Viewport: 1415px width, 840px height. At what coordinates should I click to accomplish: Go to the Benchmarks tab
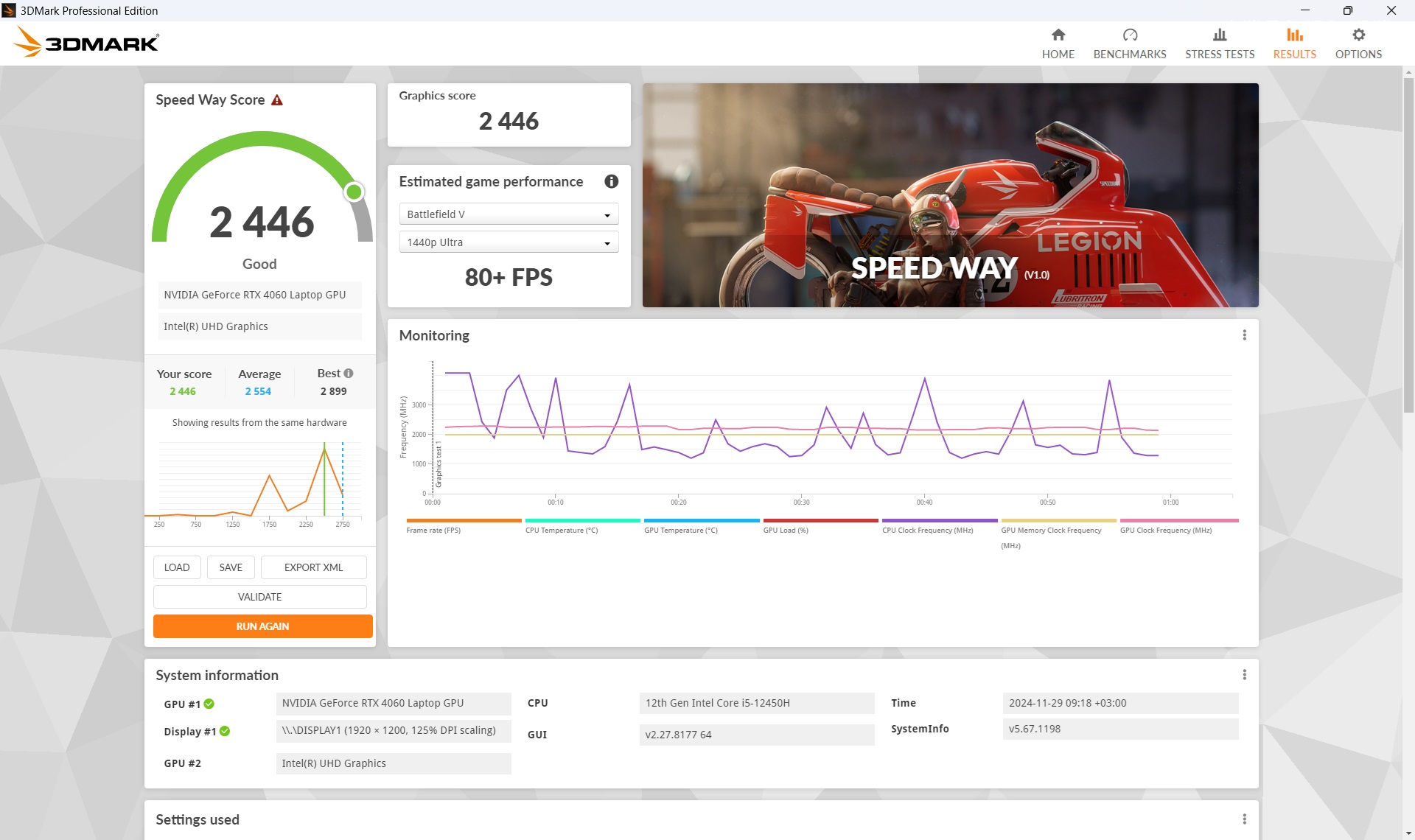[1130, 43]
